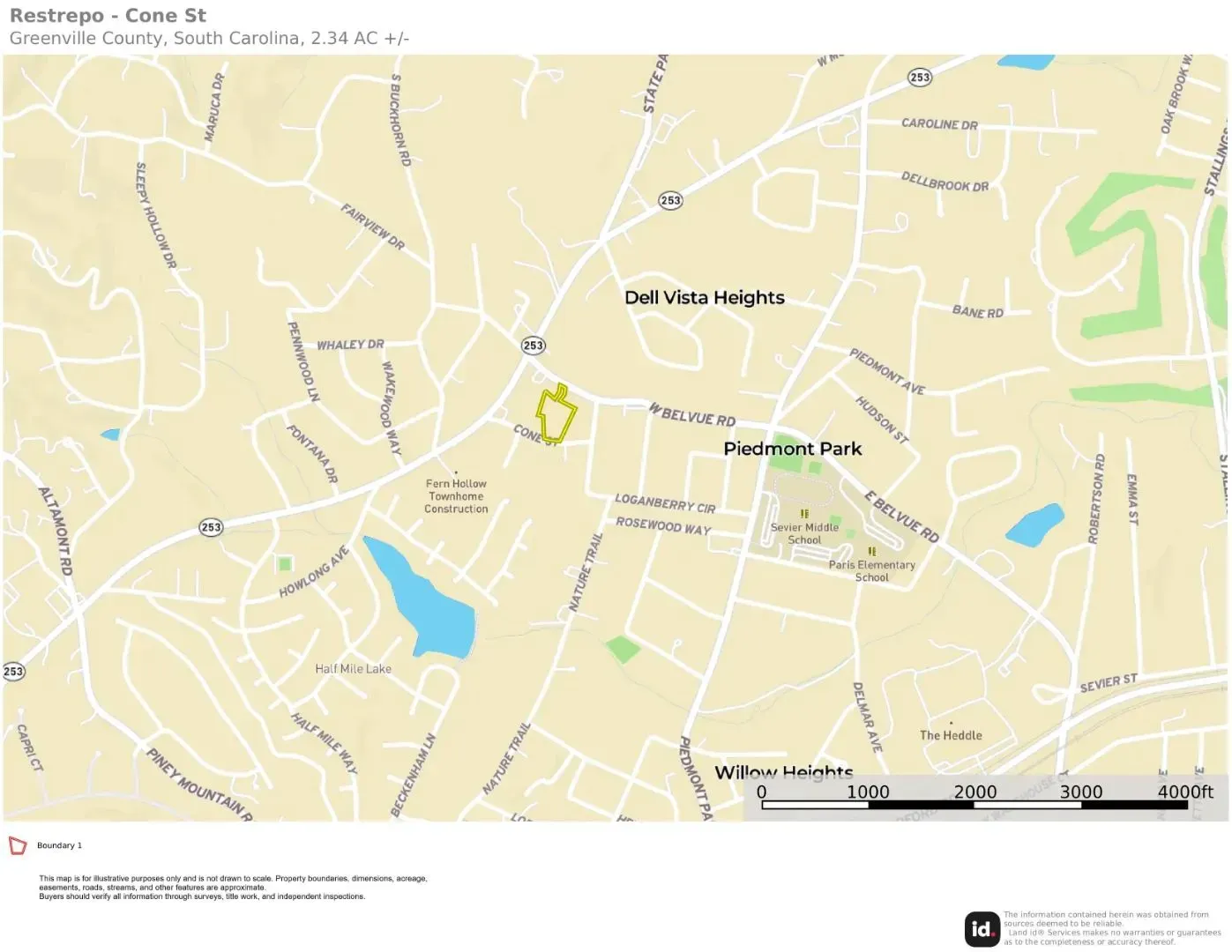The width and height of the screenshot is (1232, 952).
Task: Click the 1000 mark on scale bar
Action: pyautogui.click(x=868, y=792)
